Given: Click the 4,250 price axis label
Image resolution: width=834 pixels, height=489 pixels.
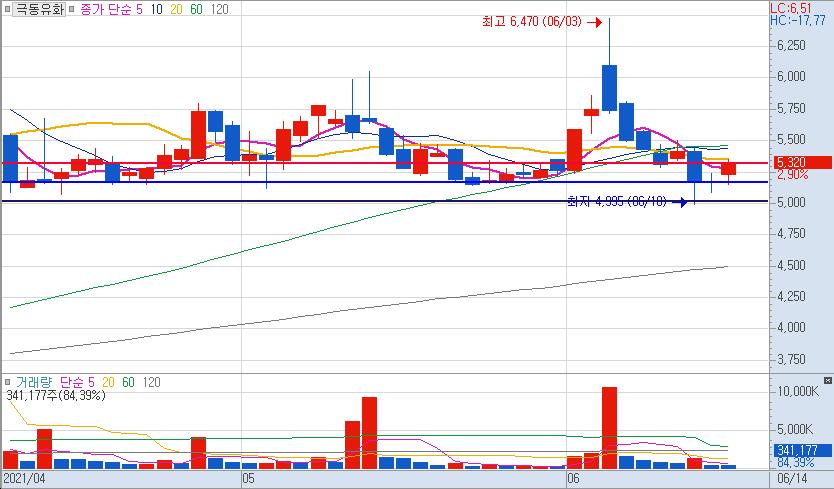Looking at the screenshot, I should point(791,296).
